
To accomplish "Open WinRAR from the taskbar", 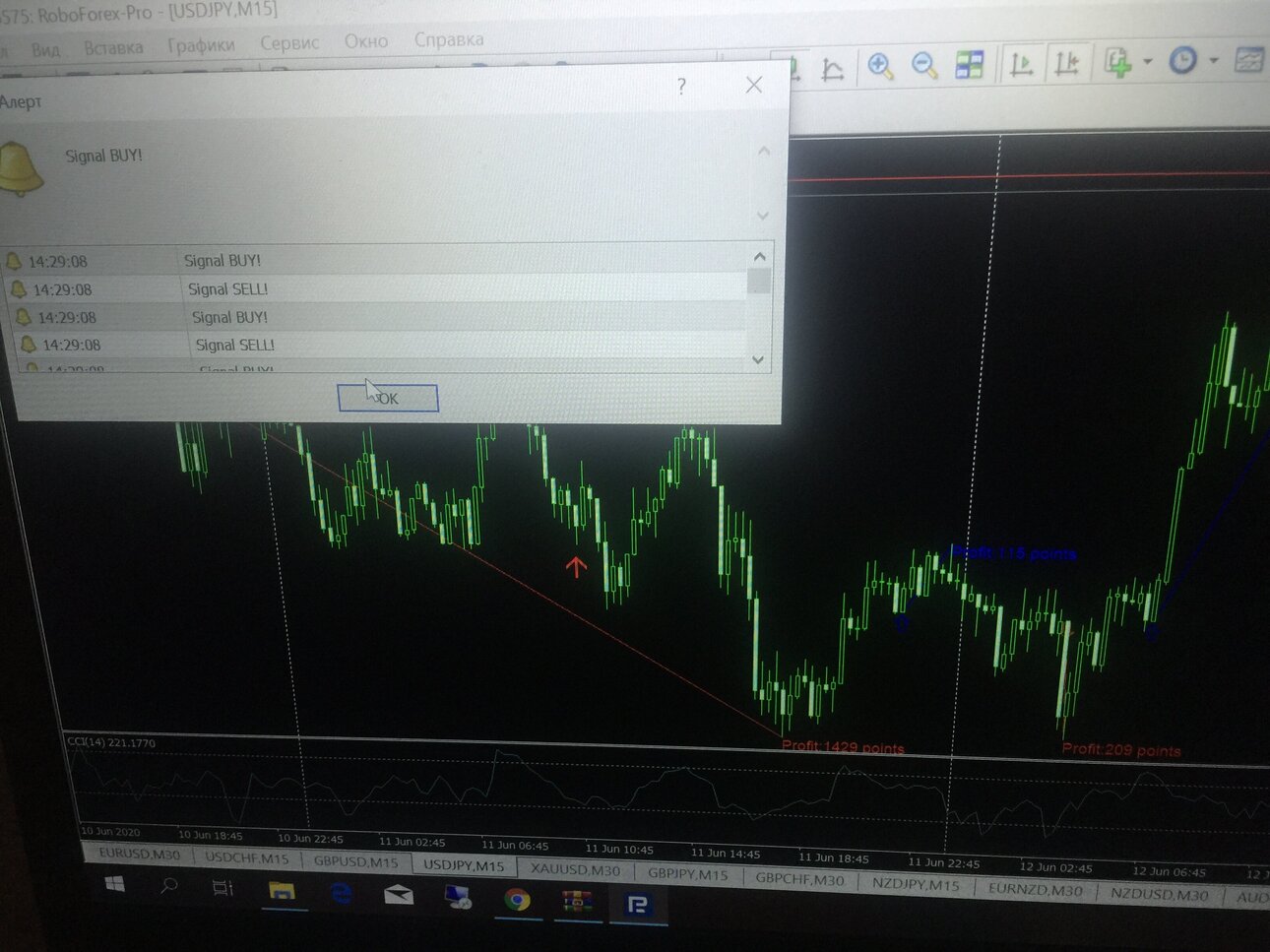I will click(x=577, y=902).
